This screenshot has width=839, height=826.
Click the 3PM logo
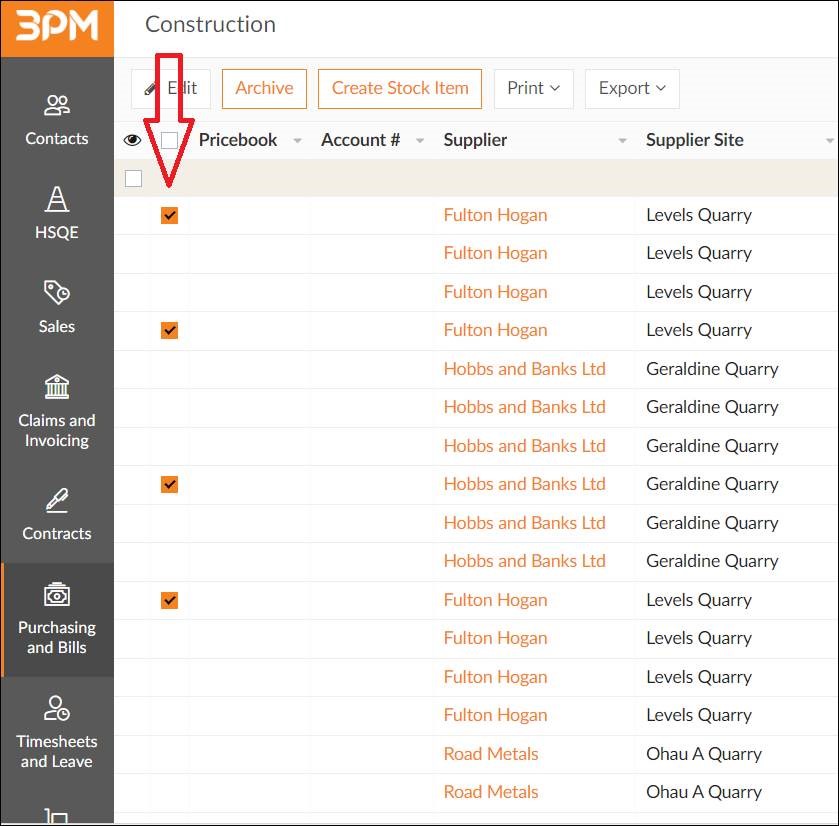[x=57, y=26]
